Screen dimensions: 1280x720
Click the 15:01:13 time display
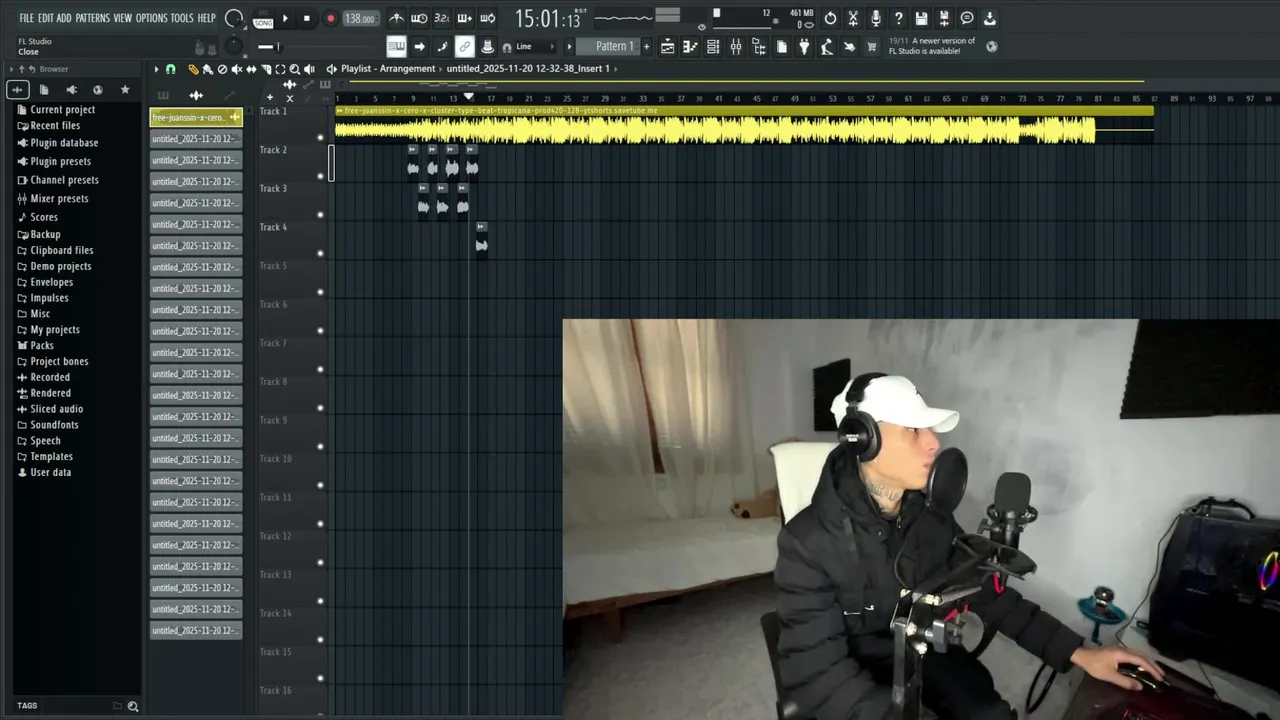550,18
